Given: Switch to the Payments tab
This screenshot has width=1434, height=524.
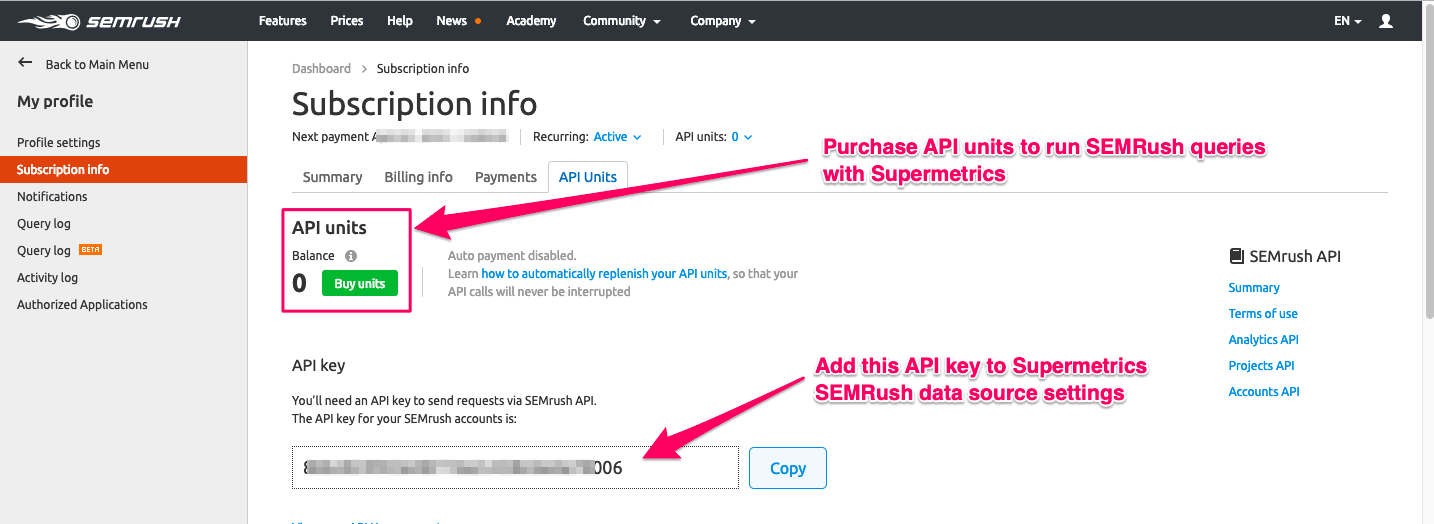Looking at the screenshot, I should click(x=505, y=177).
